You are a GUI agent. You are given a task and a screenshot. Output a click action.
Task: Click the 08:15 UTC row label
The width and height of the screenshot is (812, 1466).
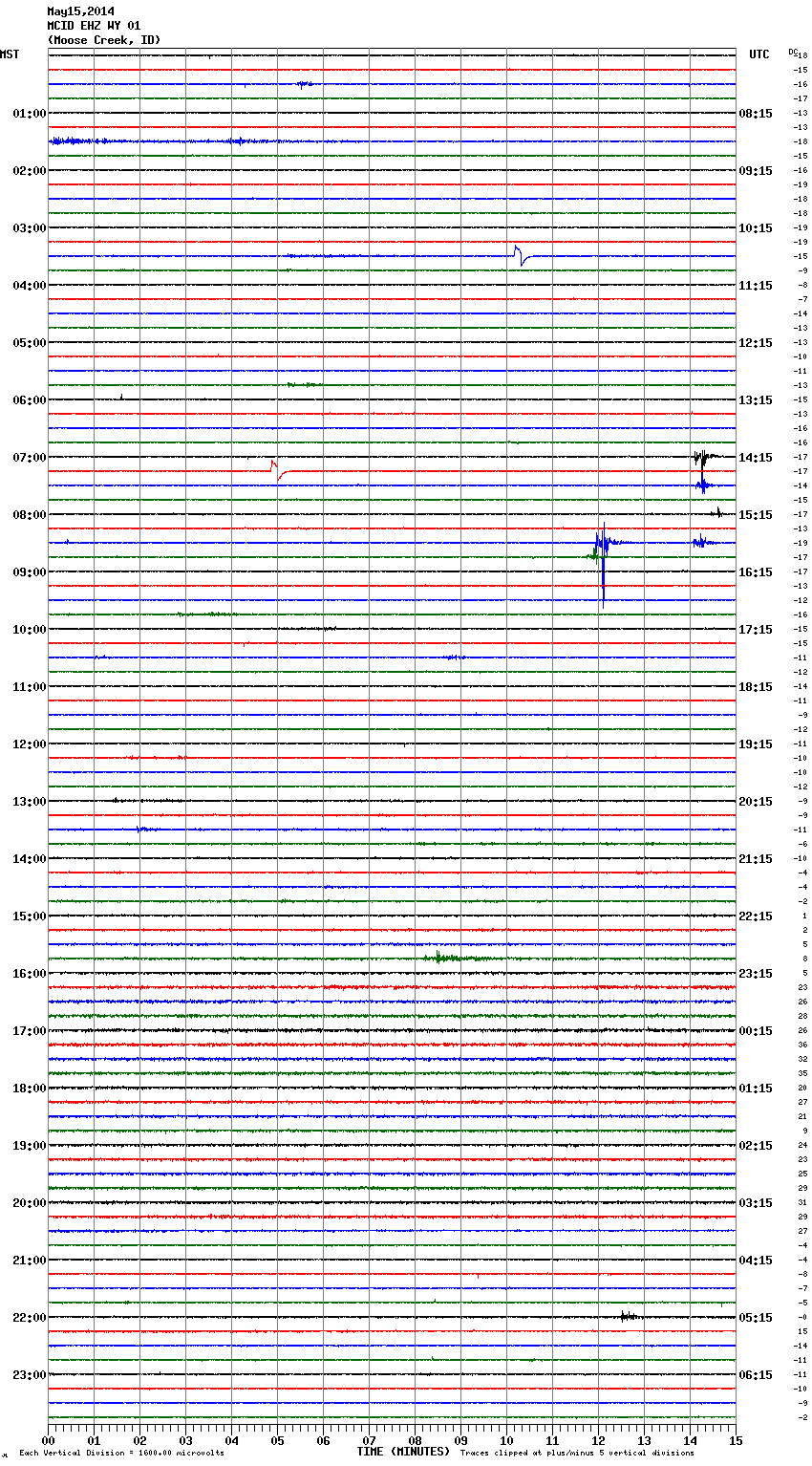[x=756, y=114]
